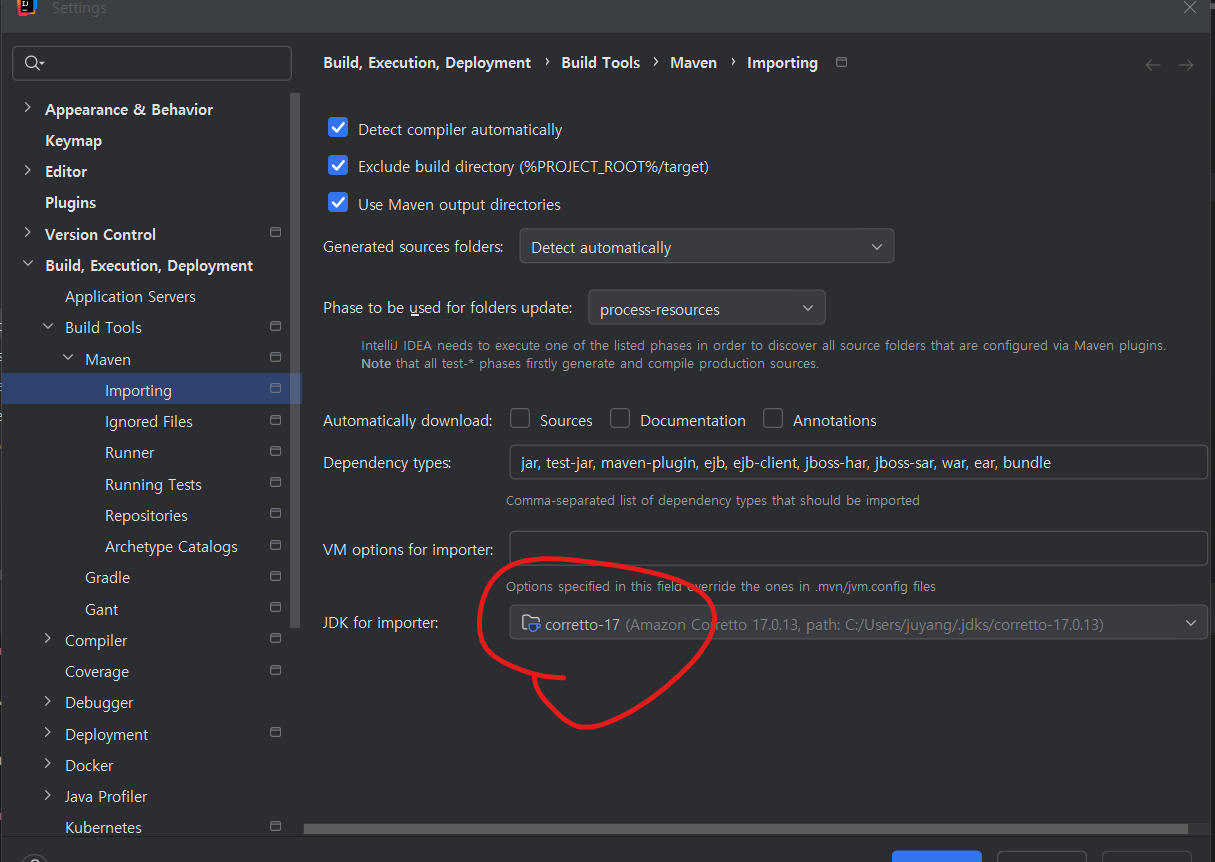
Task: Open the Plugins settings page
Action: (70, 203)
